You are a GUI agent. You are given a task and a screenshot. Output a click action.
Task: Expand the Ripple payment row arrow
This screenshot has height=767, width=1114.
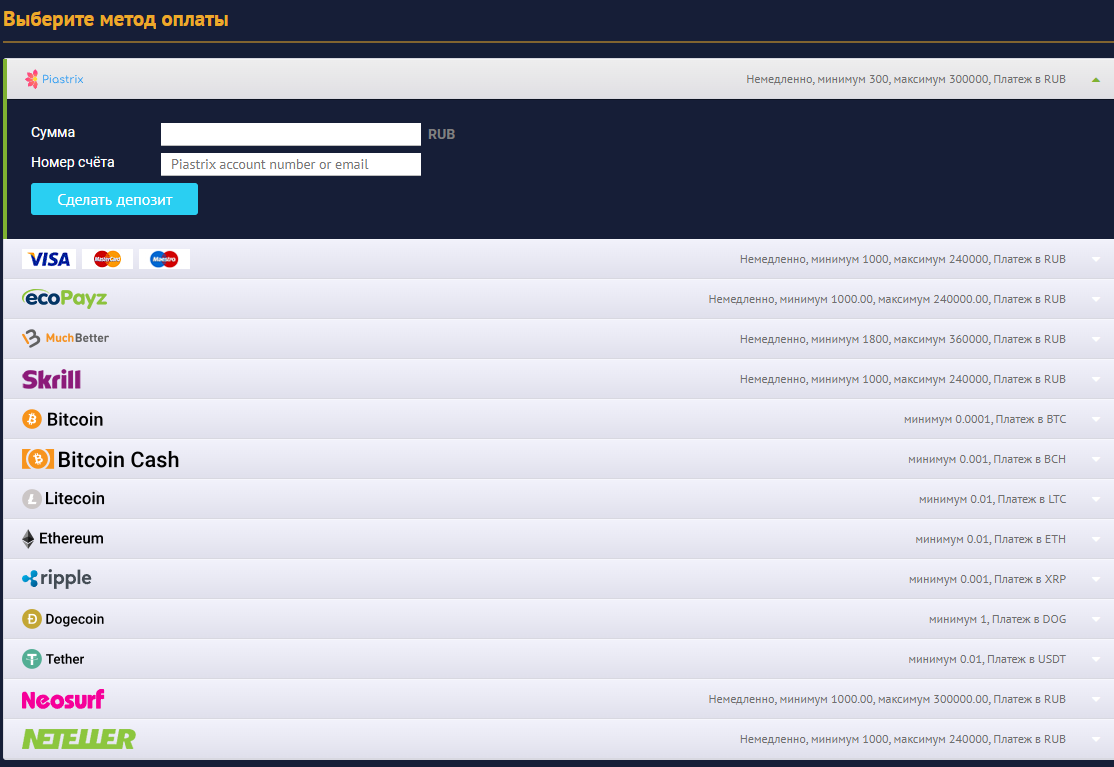(x=1096, y=579)
